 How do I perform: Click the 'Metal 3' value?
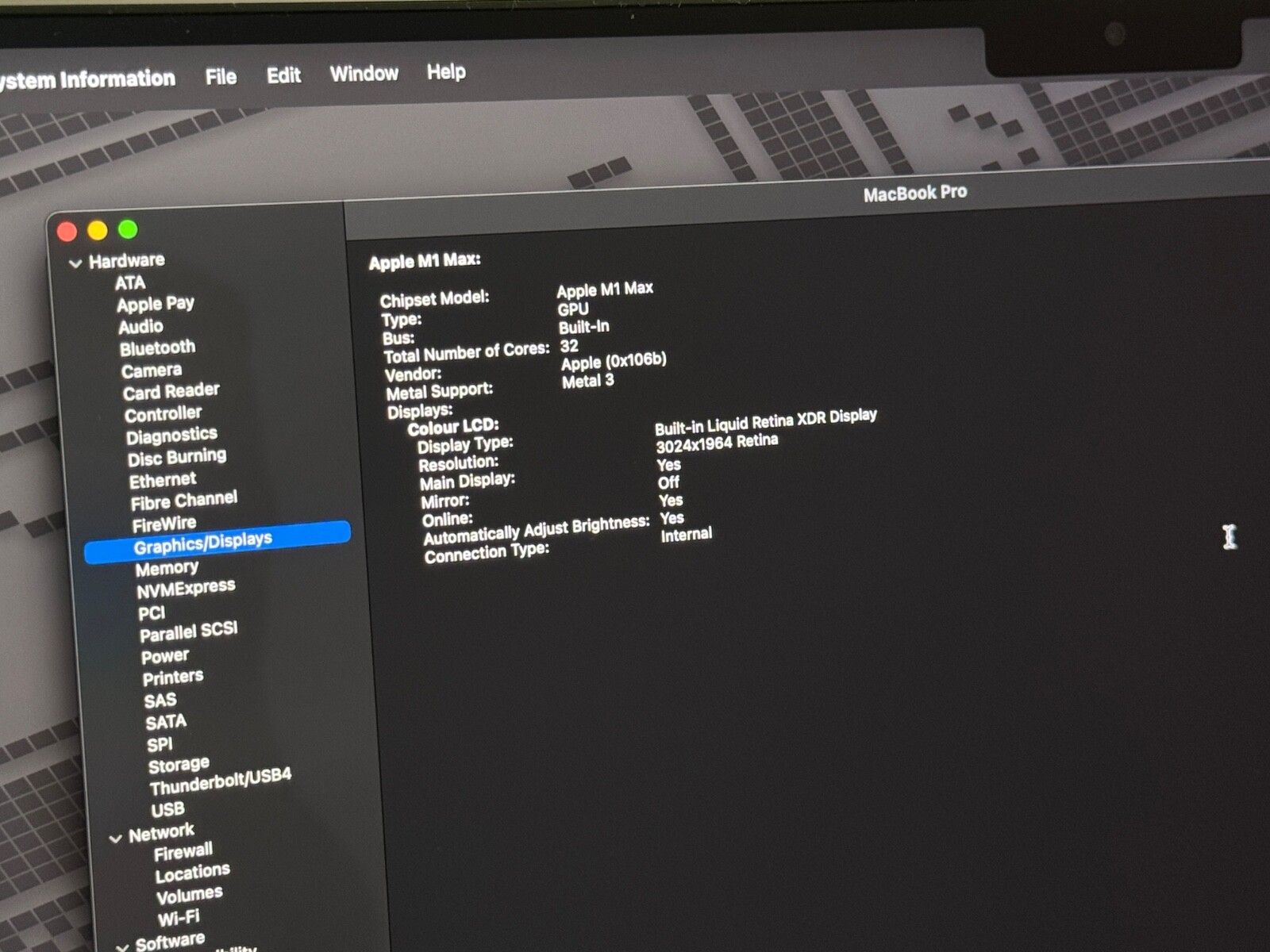tap(587, 381)
